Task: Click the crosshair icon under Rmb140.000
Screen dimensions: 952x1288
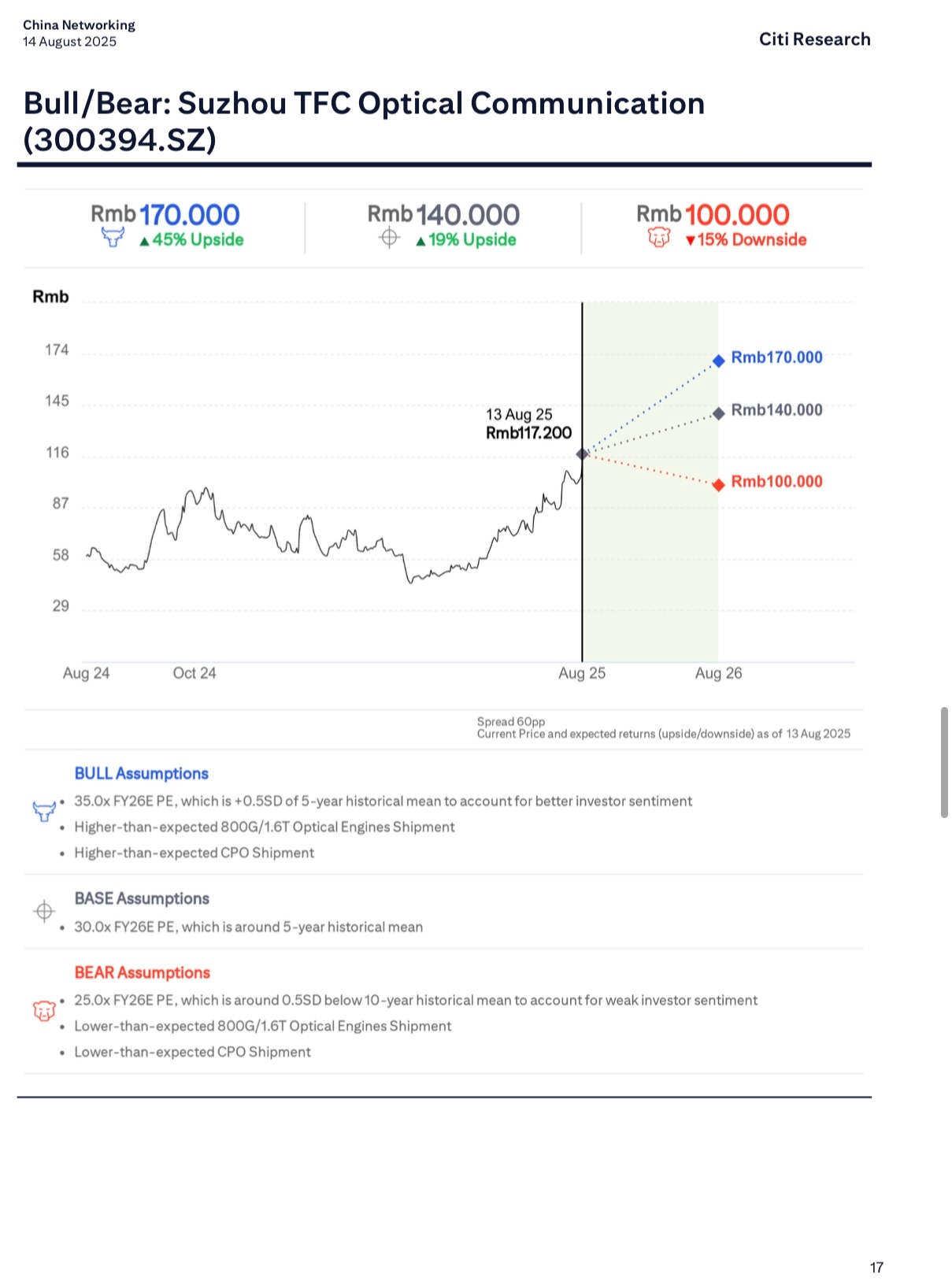Action: pyautogui.click(x=389, y=237)
